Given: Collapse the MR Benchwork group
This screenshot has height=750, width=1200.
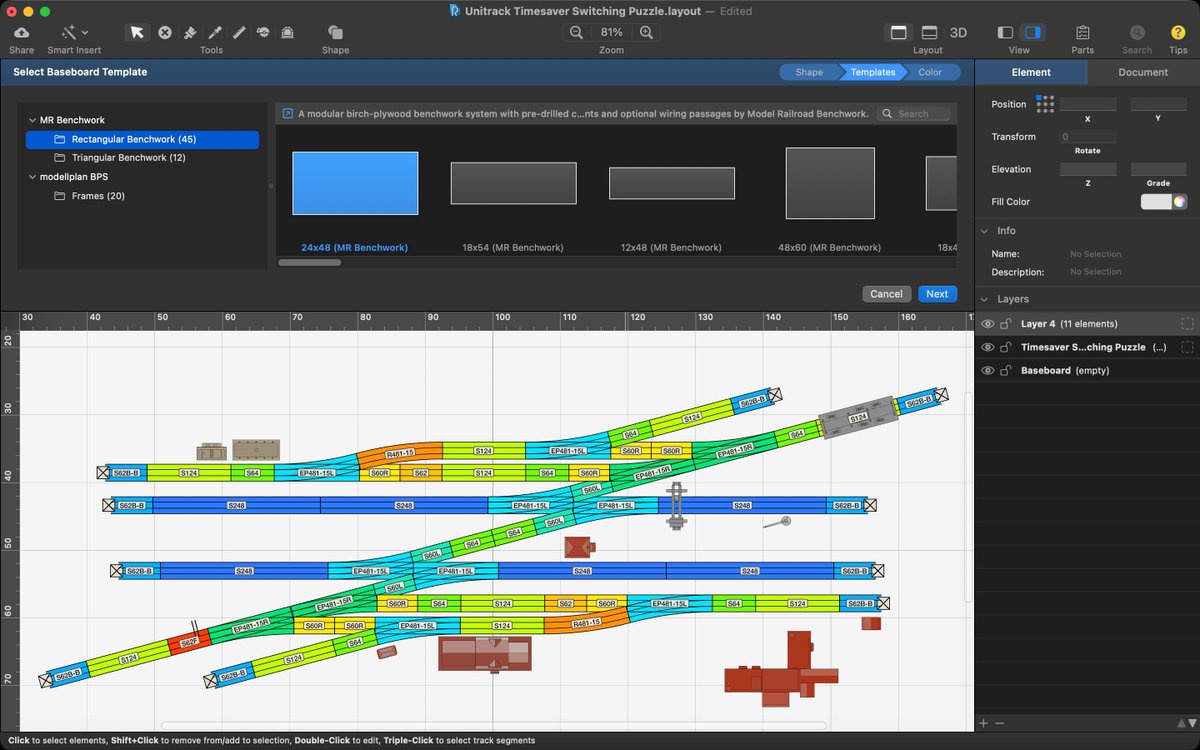Looking at the screenshot, I should (32, 120).
